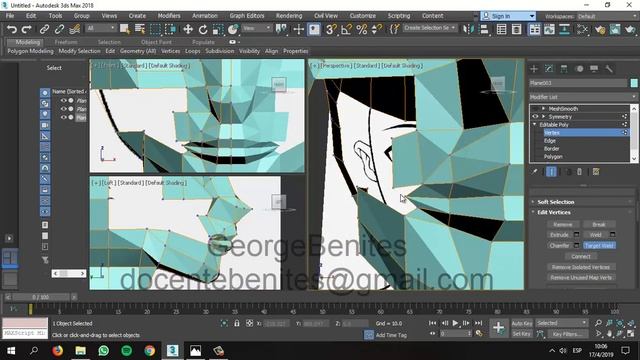The height and width of the screenshot is (360, 640).
Task: Click the Undo arrow icon
Action: tap(12, 29)
